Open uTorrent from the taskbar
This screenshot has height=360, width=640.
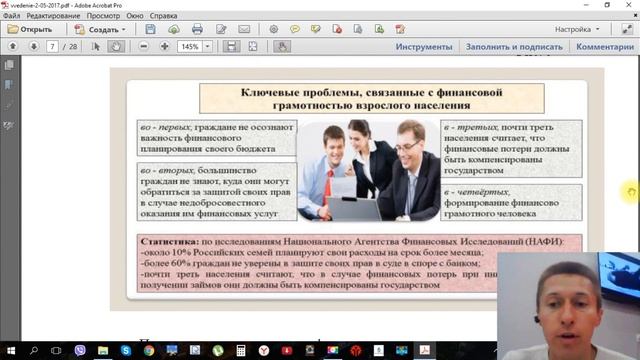[218, 351]
